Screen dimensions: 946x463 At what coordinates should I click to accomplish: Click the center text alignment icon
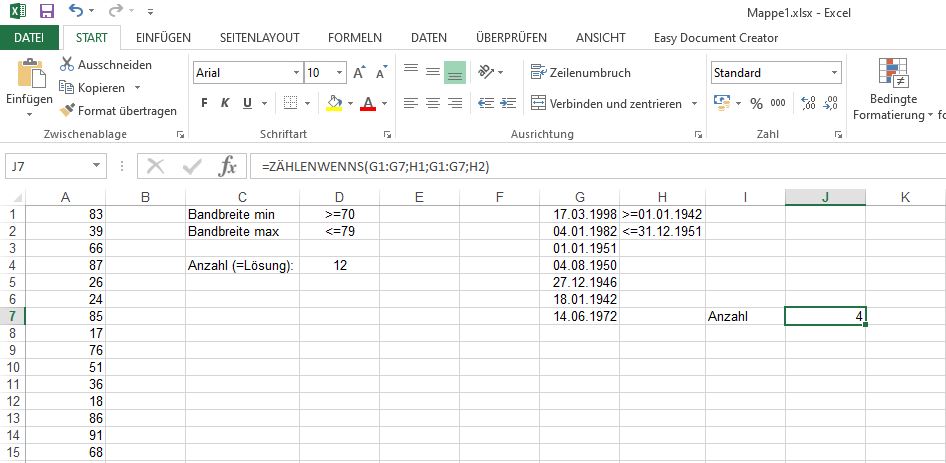pyautogui.click(x=432, y=103)
